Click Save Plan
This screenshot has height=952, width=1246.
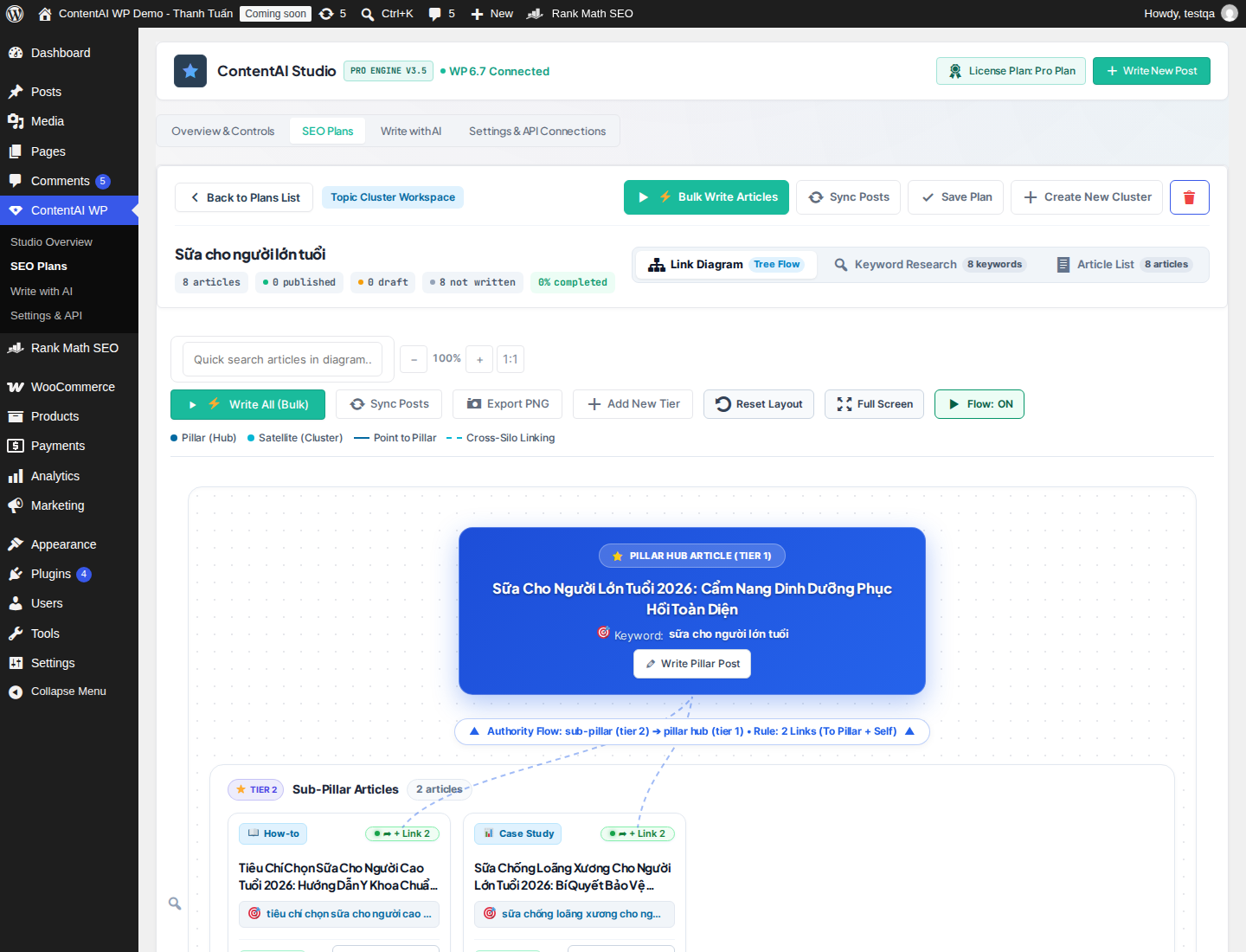coord(956,197)
